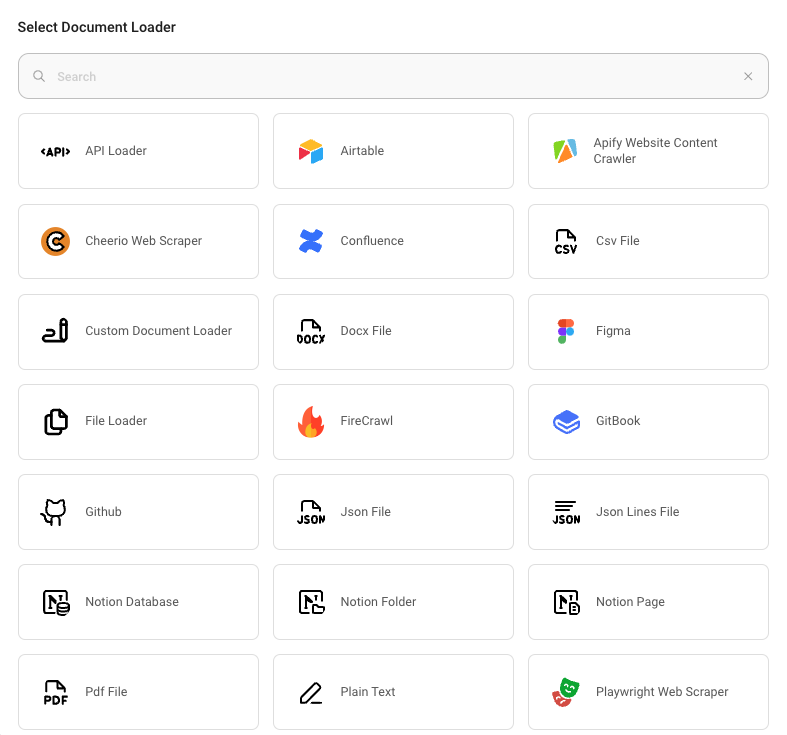Choose the Plain Text label
The width and height of the screenshot is (787, 735).
pyautogui.click(x=368, y=691)
